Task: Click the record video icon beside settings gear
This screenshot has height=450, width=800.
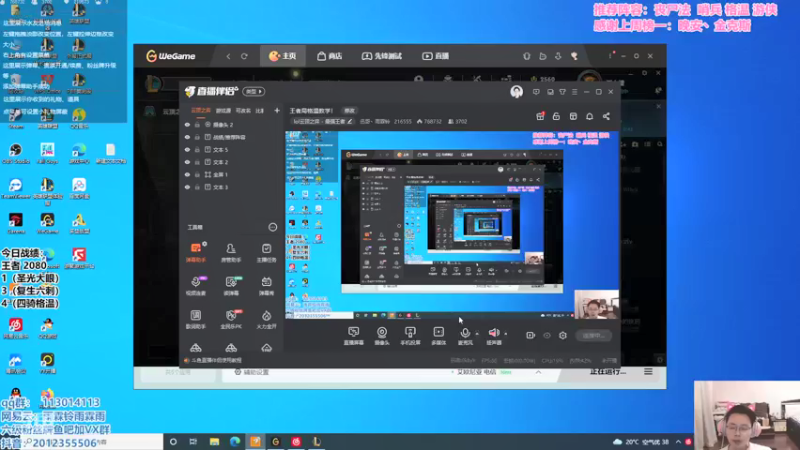Action: (x=531, y=335)
